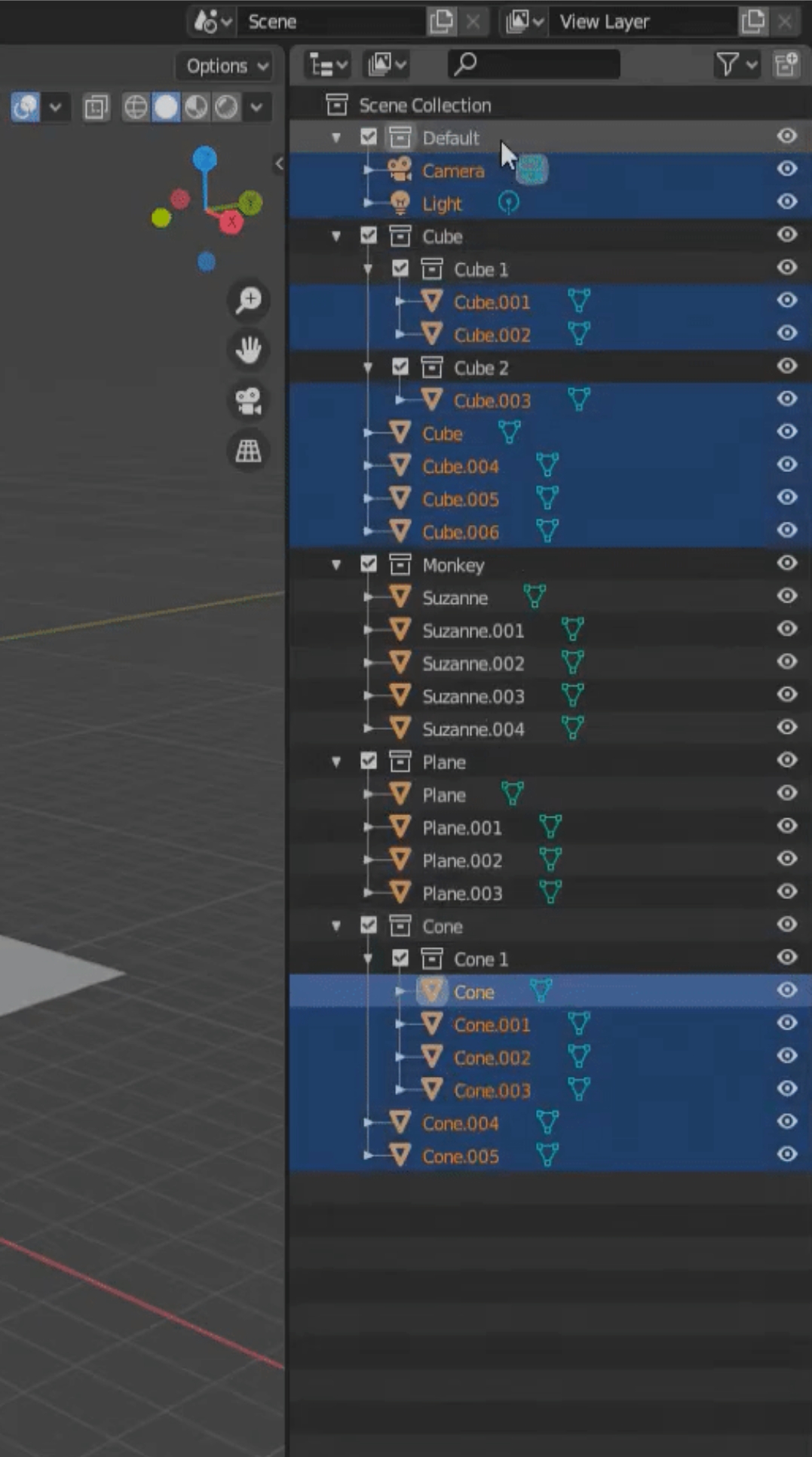
Task: Click red X axis on navigation gizmo
Action: point(231,222)
